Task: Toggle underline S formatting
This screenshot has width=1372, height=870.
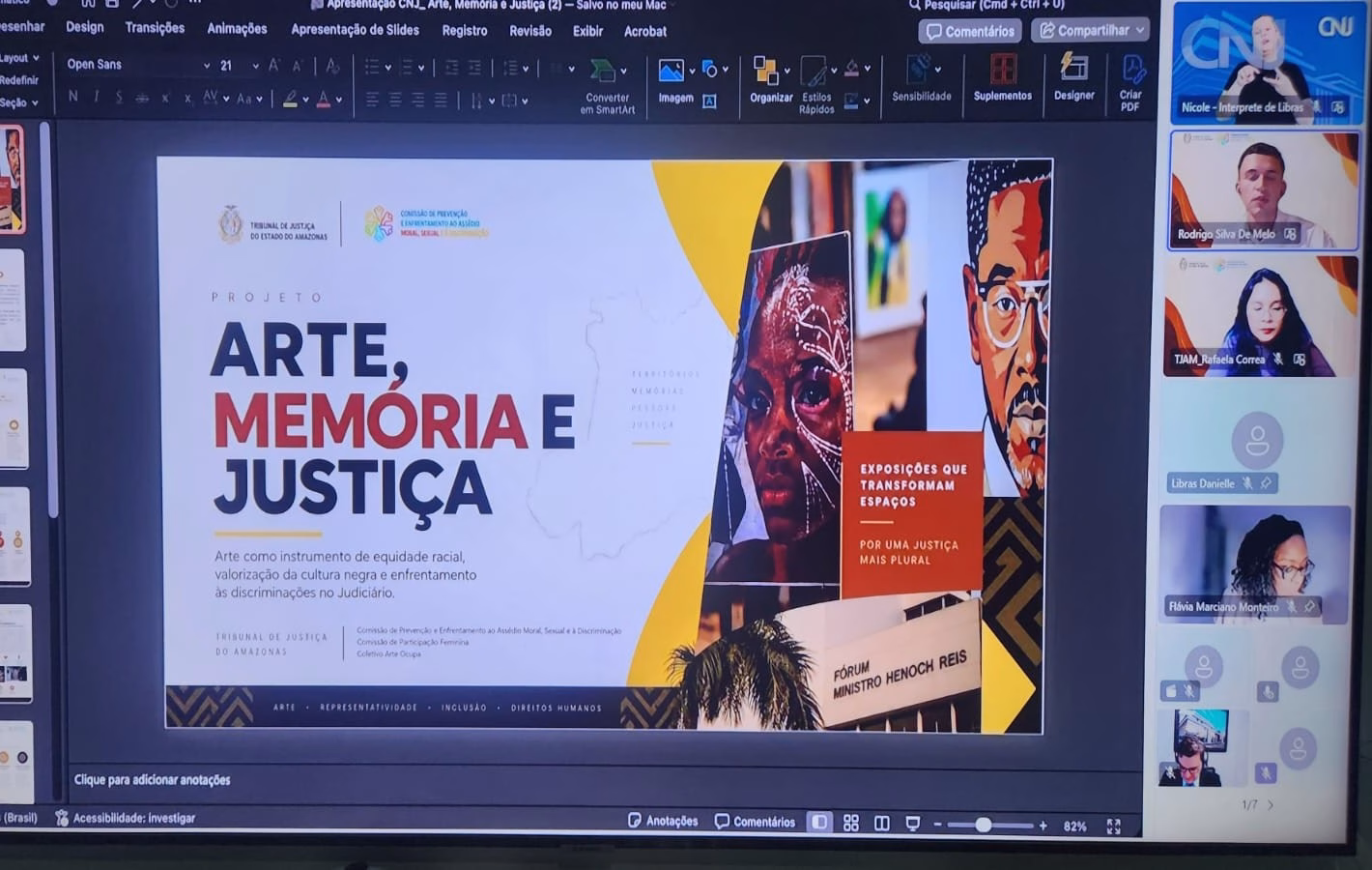Action: [119, 98]
